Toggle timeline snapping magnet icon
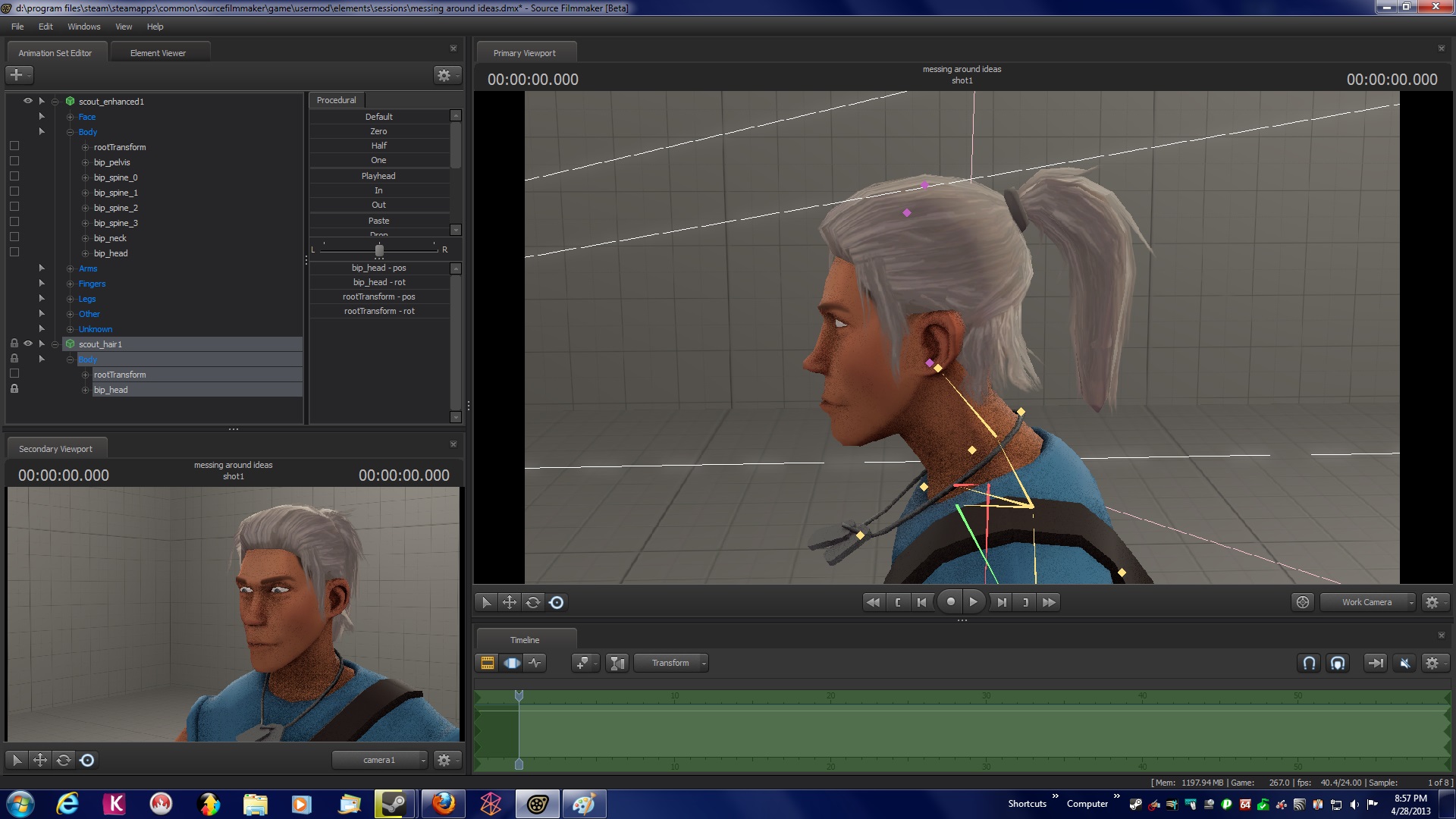The width and height of the screenshot is (1456, 819). click(x=1309, y=663)
